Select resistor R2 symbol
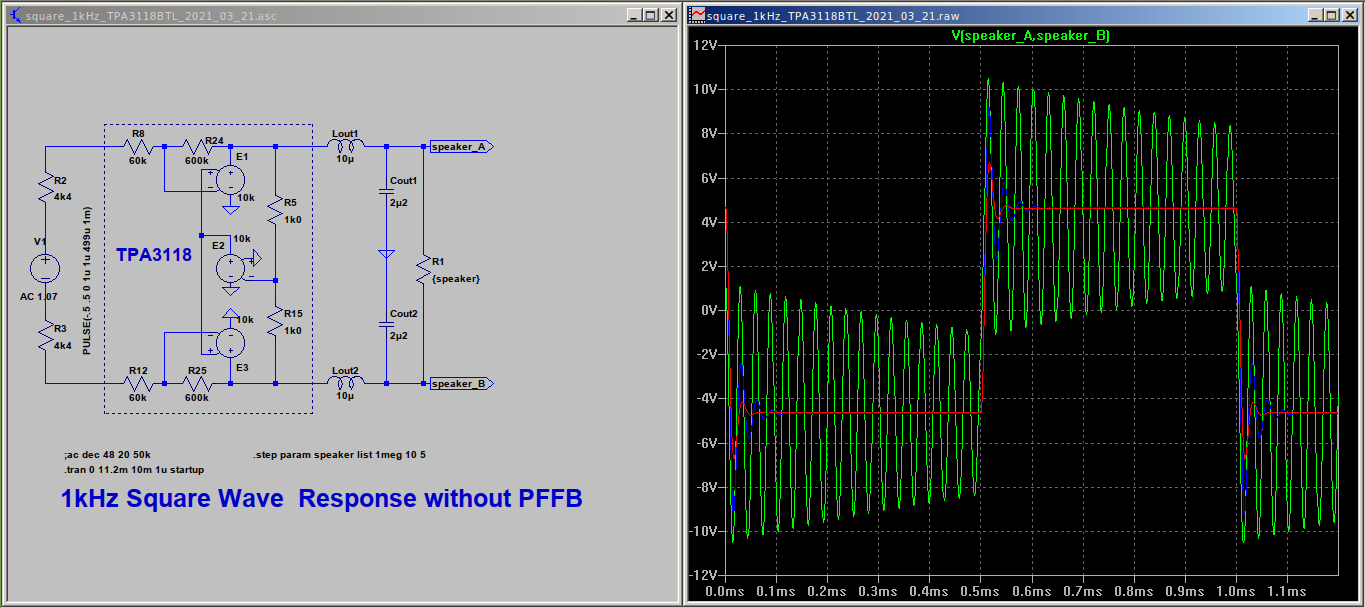 [46, 189]
